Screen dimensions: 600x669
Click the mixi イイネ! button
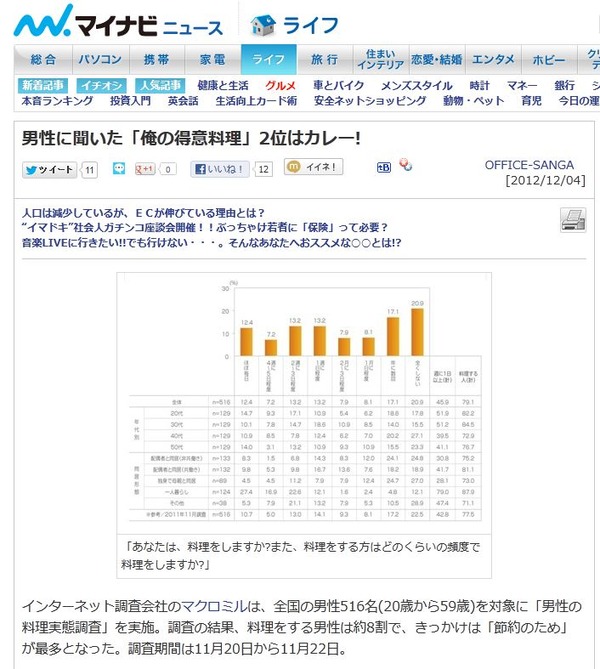314,167
